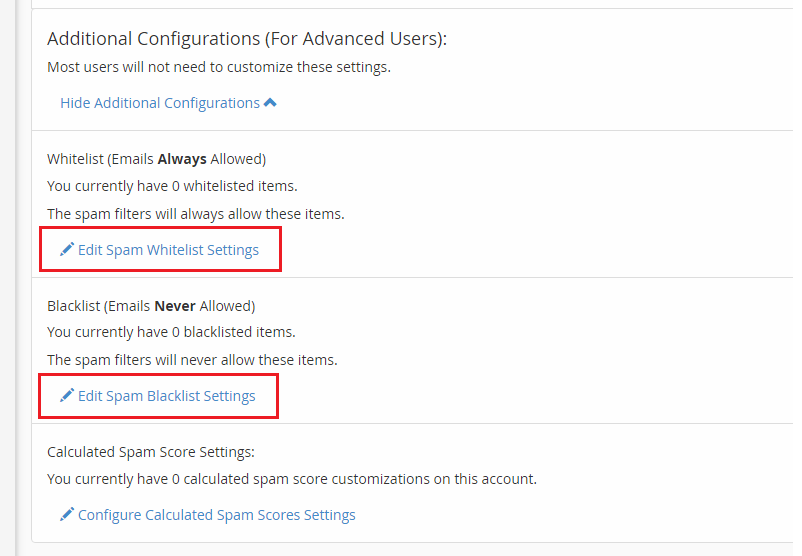Image resolution: width=802 pixels, height=556 pixels.
Task: Click the bold word Never in Blacklist heading
Action: pos(175,306)
